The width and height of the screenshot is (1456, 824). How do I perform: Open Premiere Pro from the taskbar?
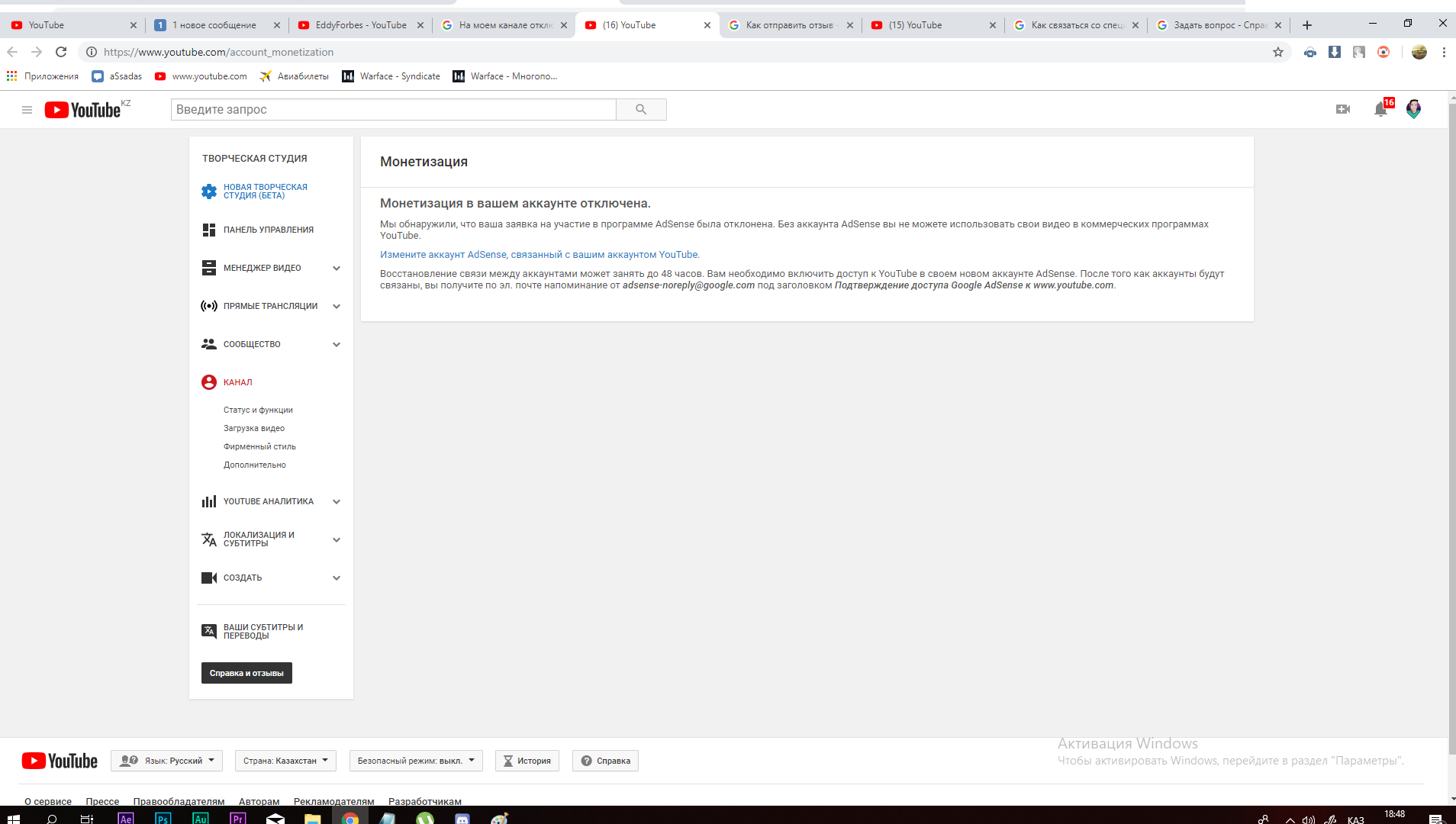pos(237,819)
